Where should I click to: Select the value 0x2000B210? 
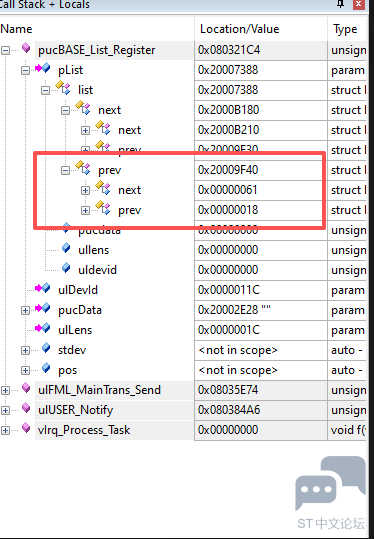pyautogui.click(x=229, y=130)
